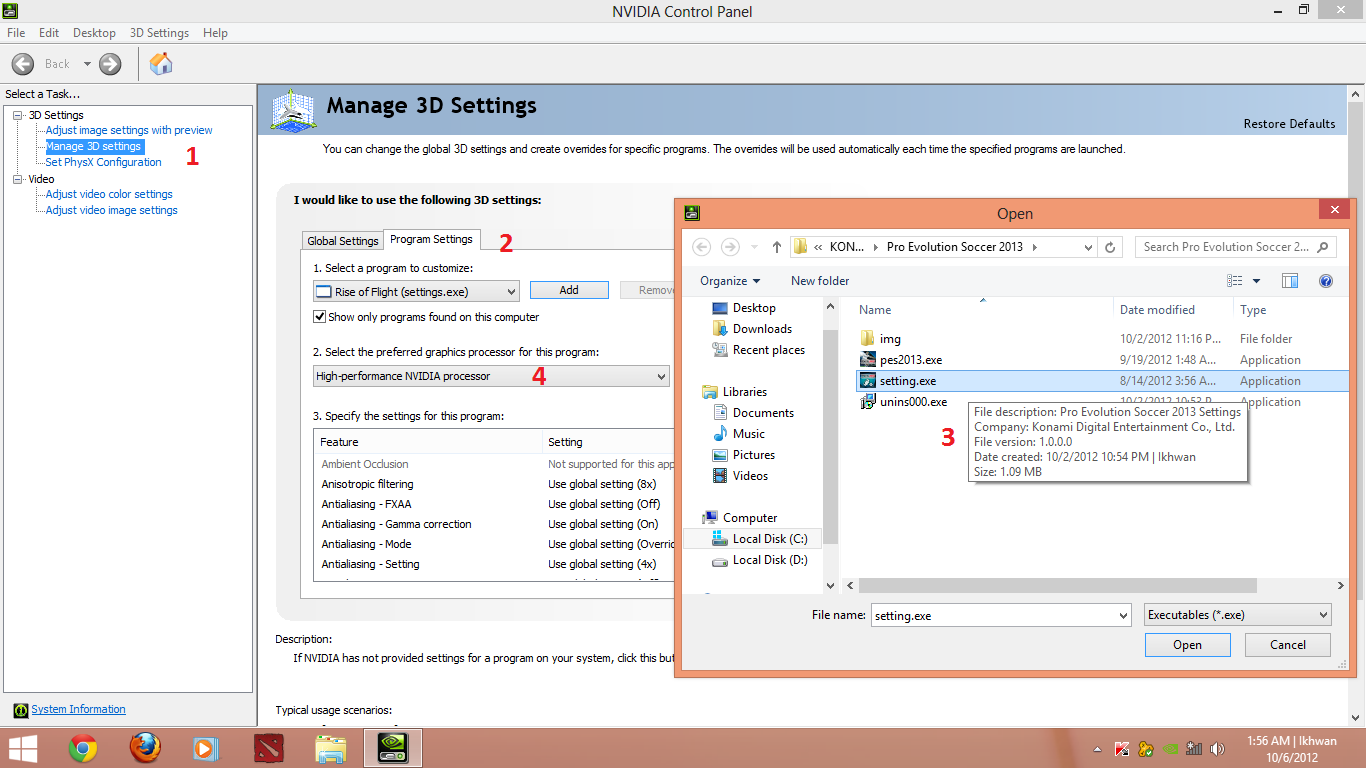Open the System Information link
This screenshot has height=768, width=1366.
pyautogui.click(x=78, y=710)
